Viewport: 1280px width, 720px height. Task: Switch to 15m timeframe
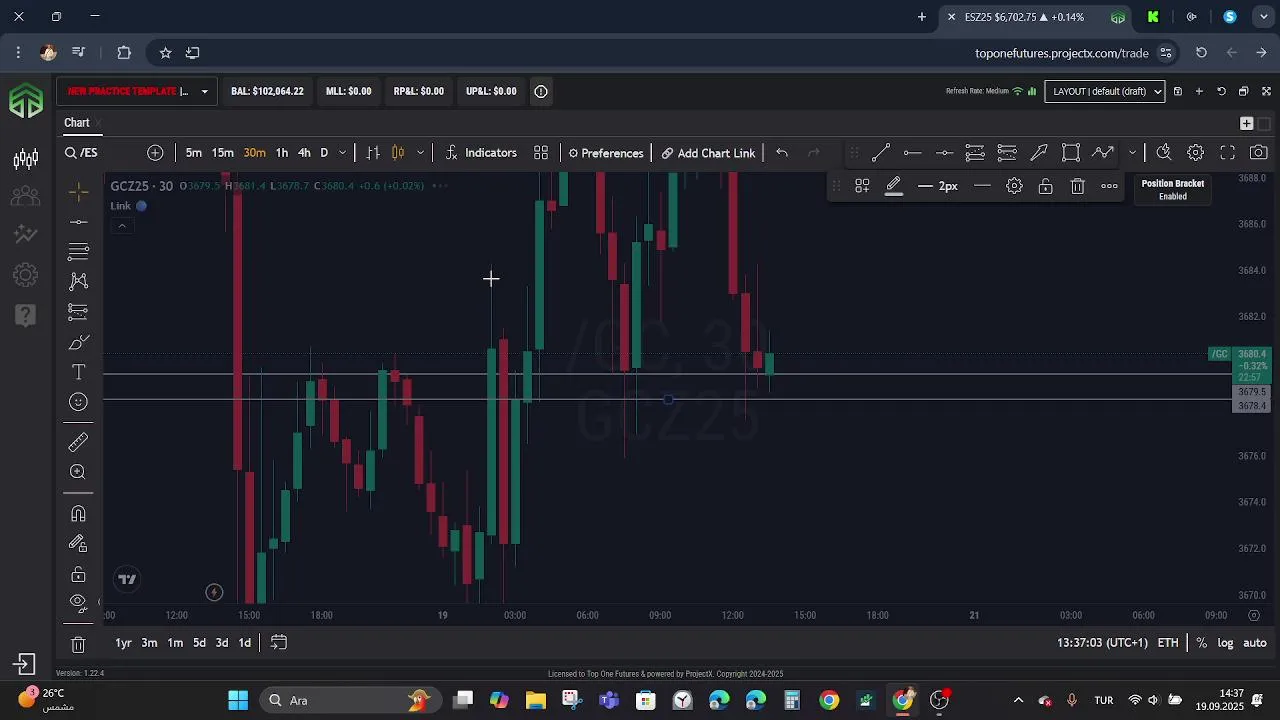[223, 153]
